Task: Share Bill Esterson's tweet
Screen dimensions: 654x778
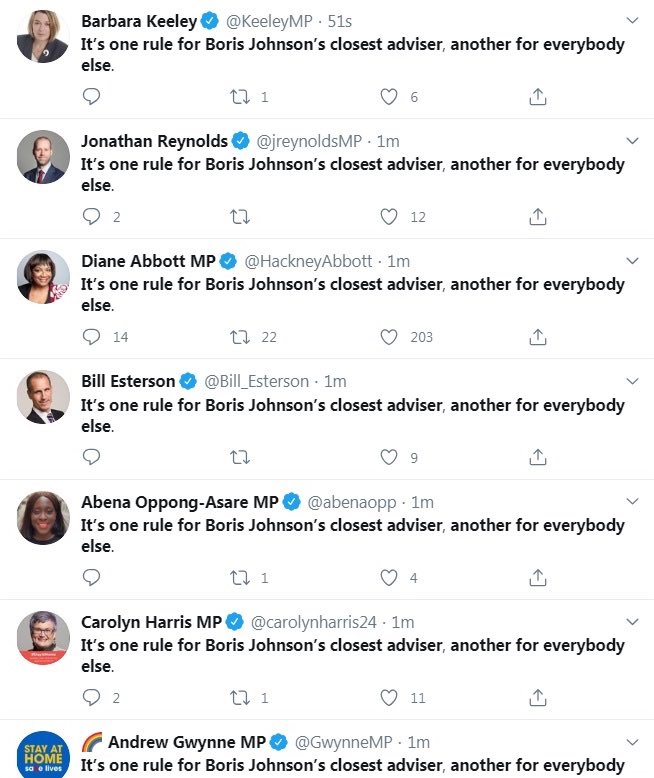Action: click(537, 457)
